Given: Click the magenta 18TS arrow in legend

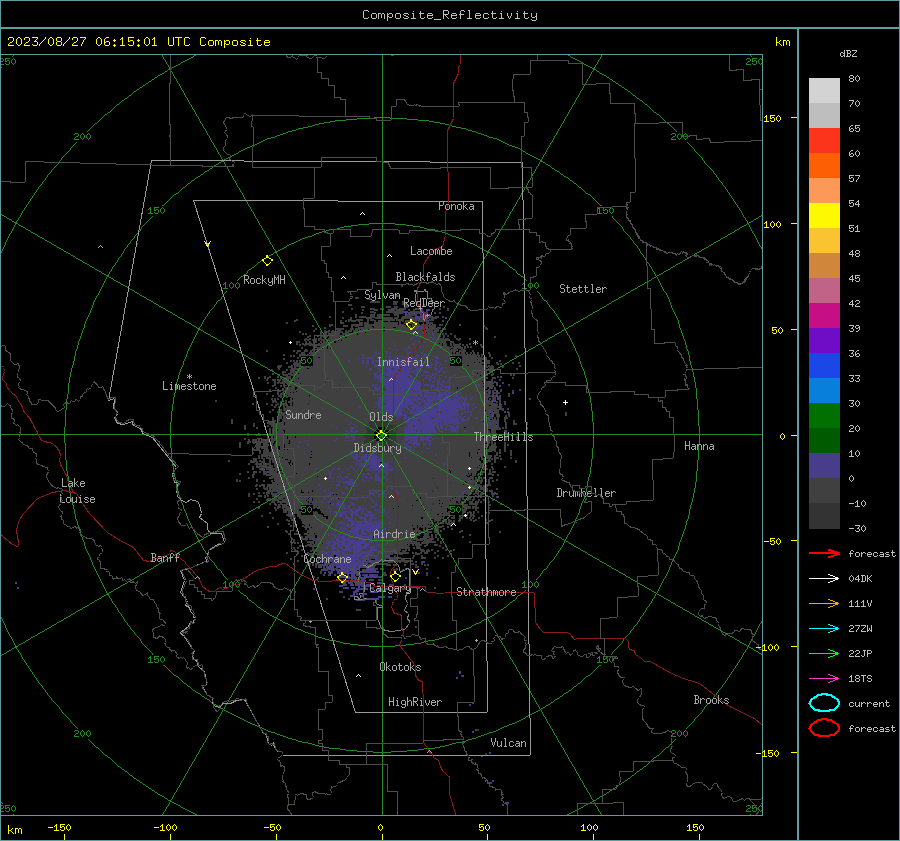Looking at the screenshot, I should (824, 679).
